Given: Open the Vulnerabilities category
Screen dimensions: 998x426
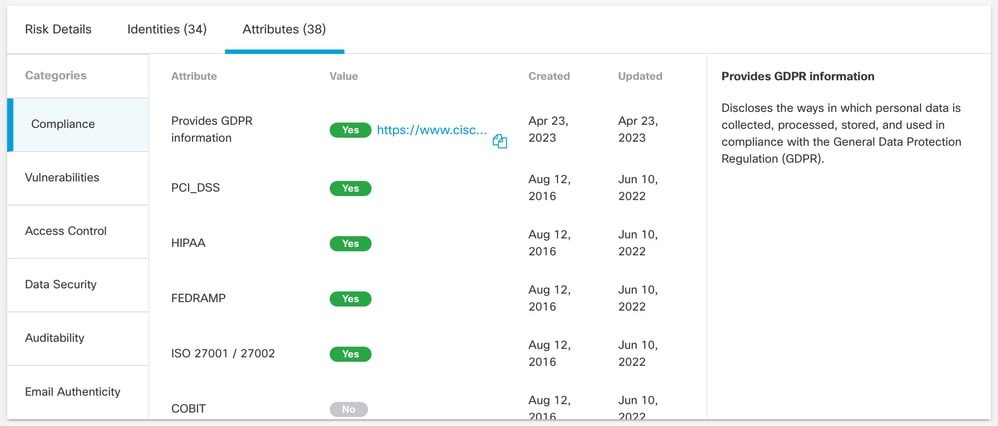Looking at the screenshot, I should pos(62,177).
